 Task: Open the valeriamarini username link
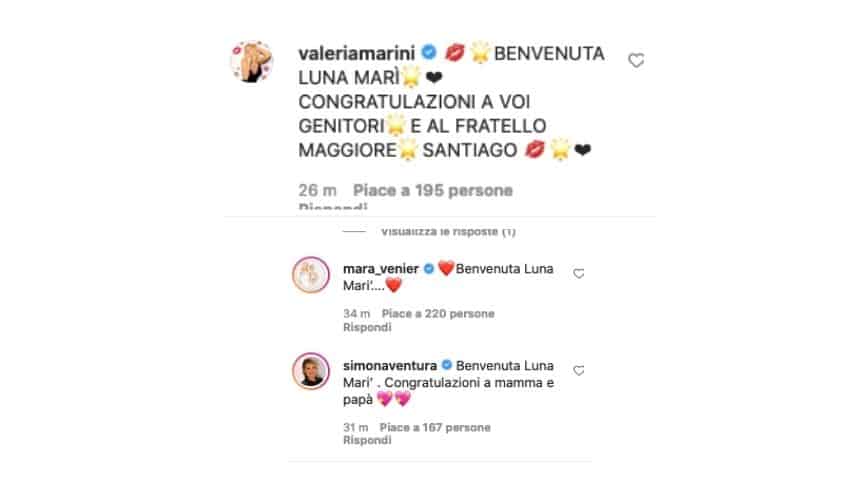pos(357,53)
